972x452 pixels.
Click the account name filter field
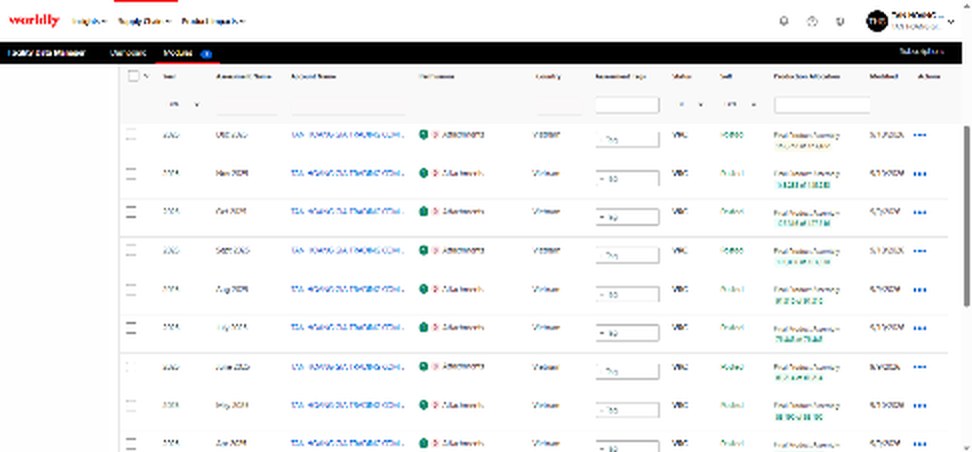(x=348, y=107)
